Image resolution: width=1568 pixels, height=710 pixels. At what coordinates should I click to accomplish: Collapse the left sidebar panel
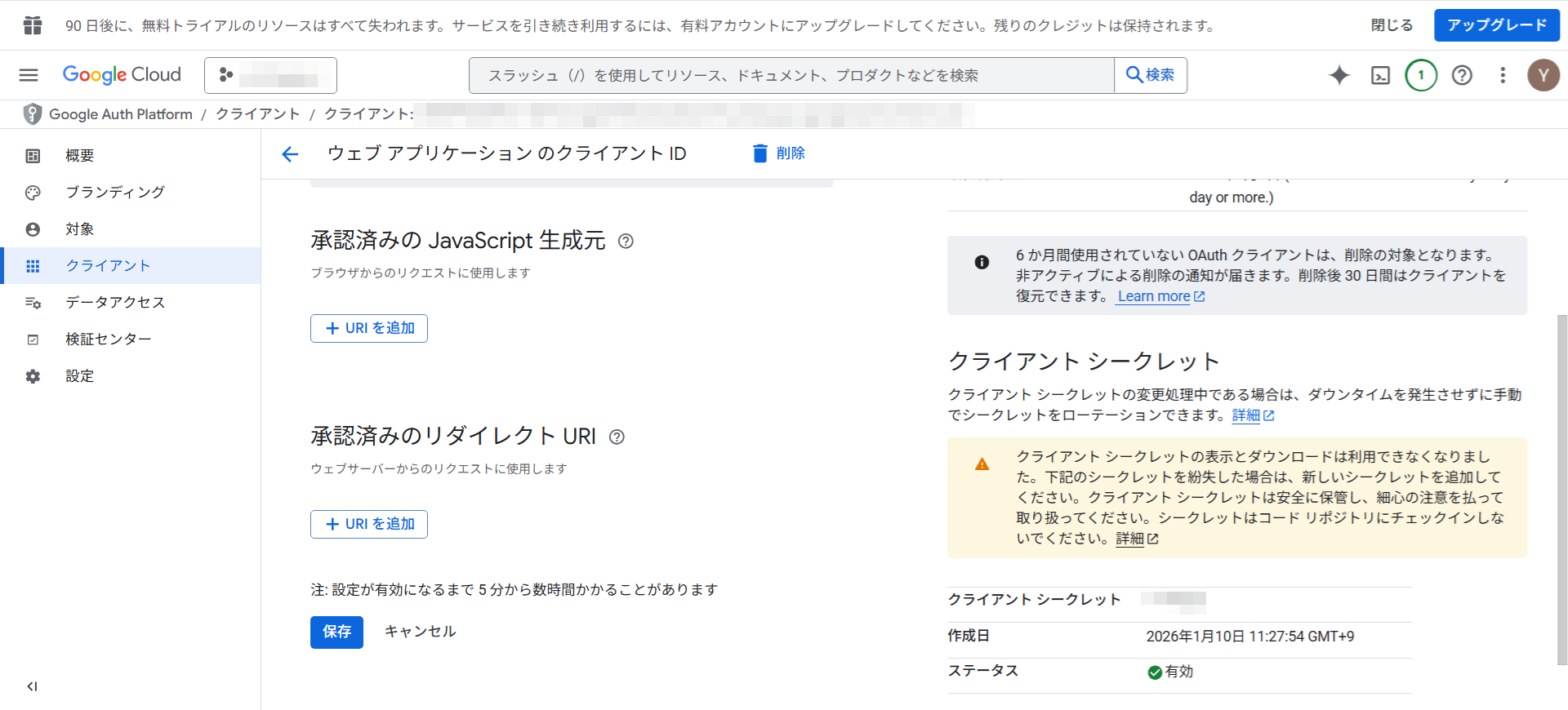32,686
